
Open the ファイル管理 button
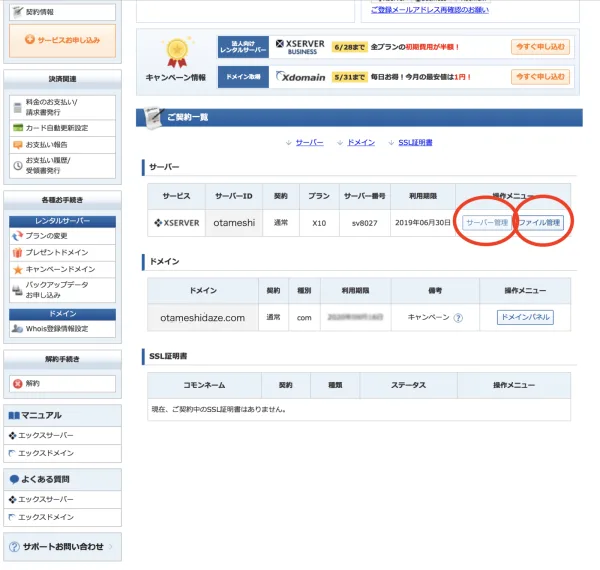click(x=540, y=223)
